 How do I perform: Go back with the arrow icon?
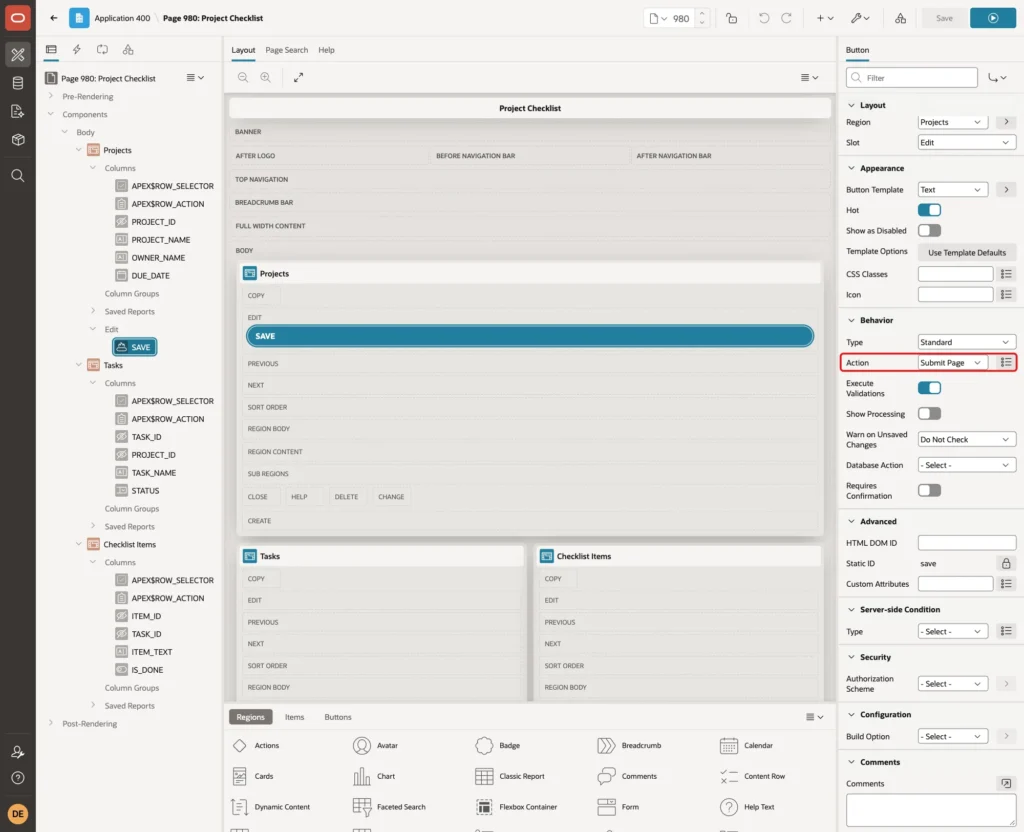[54, 18]
